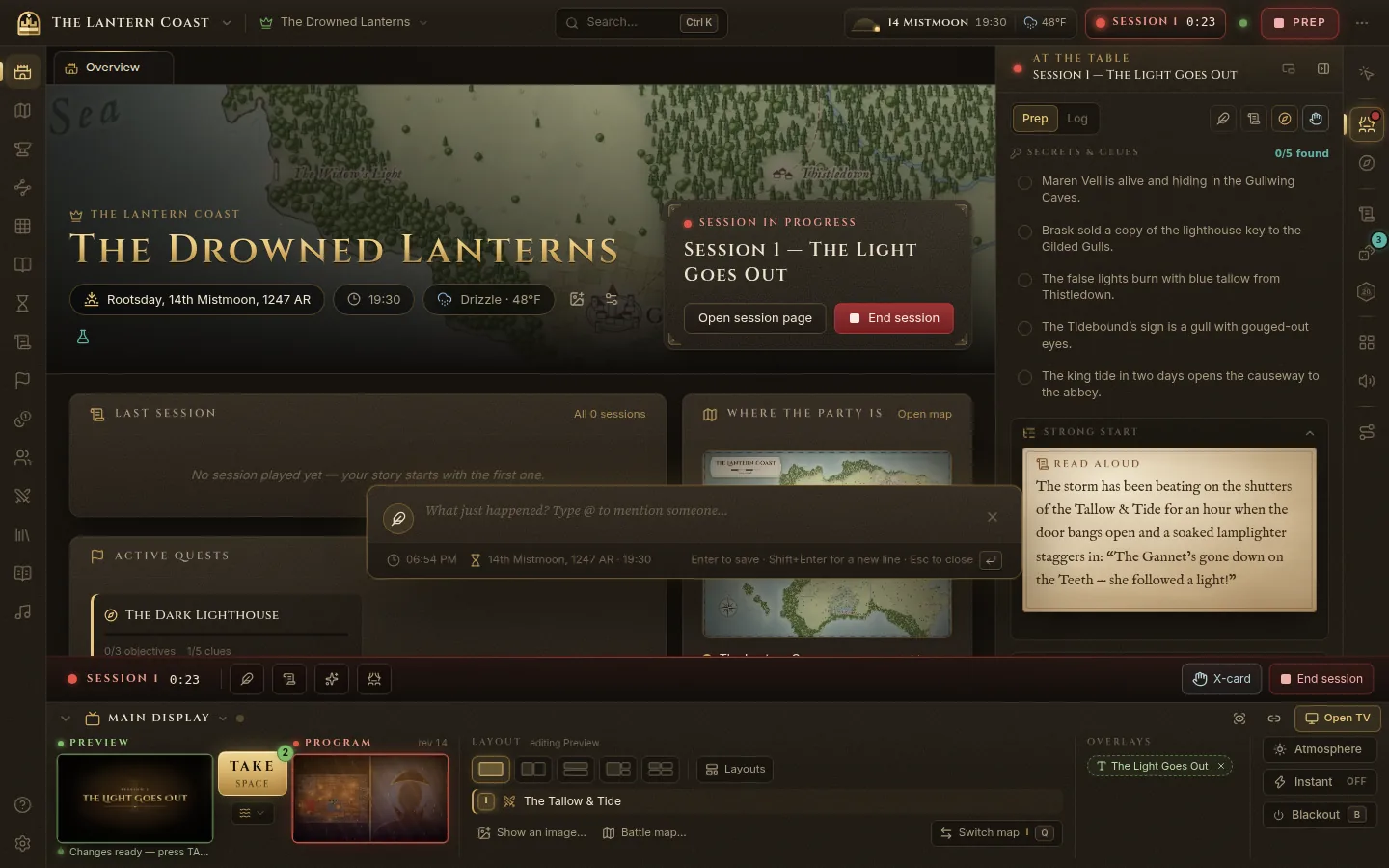Check off the Tidebound's sign clue
1389x868 pixels.
[x=1024, y=328]
